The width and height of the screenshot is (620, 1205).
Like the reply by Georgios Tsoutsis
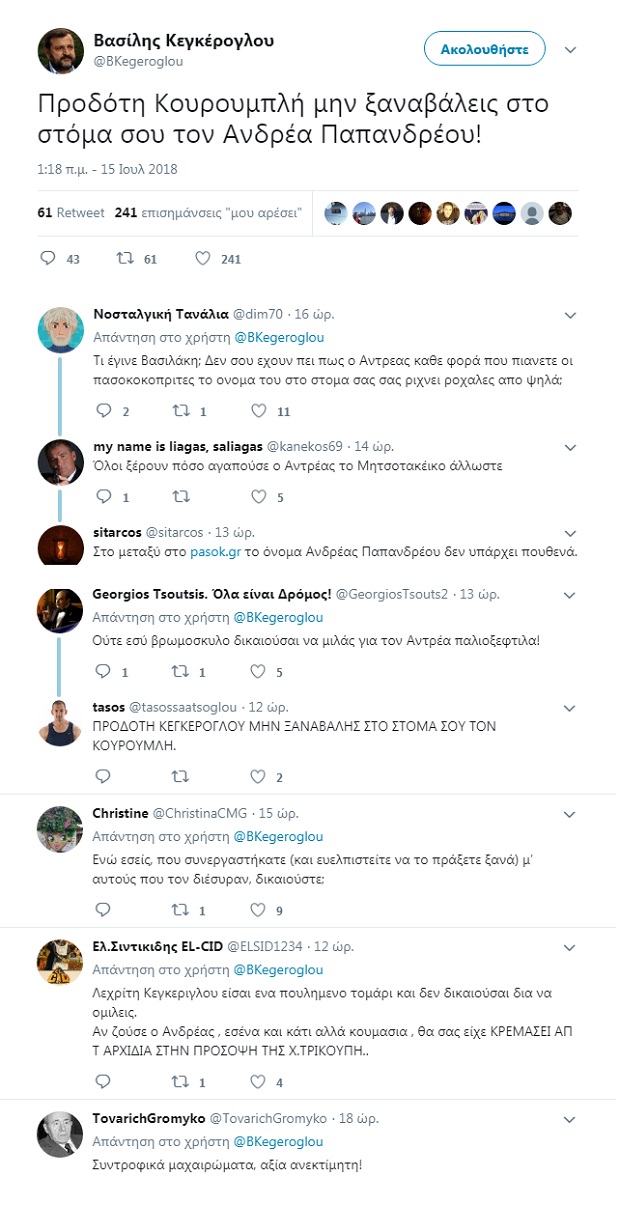pos(257,672)
